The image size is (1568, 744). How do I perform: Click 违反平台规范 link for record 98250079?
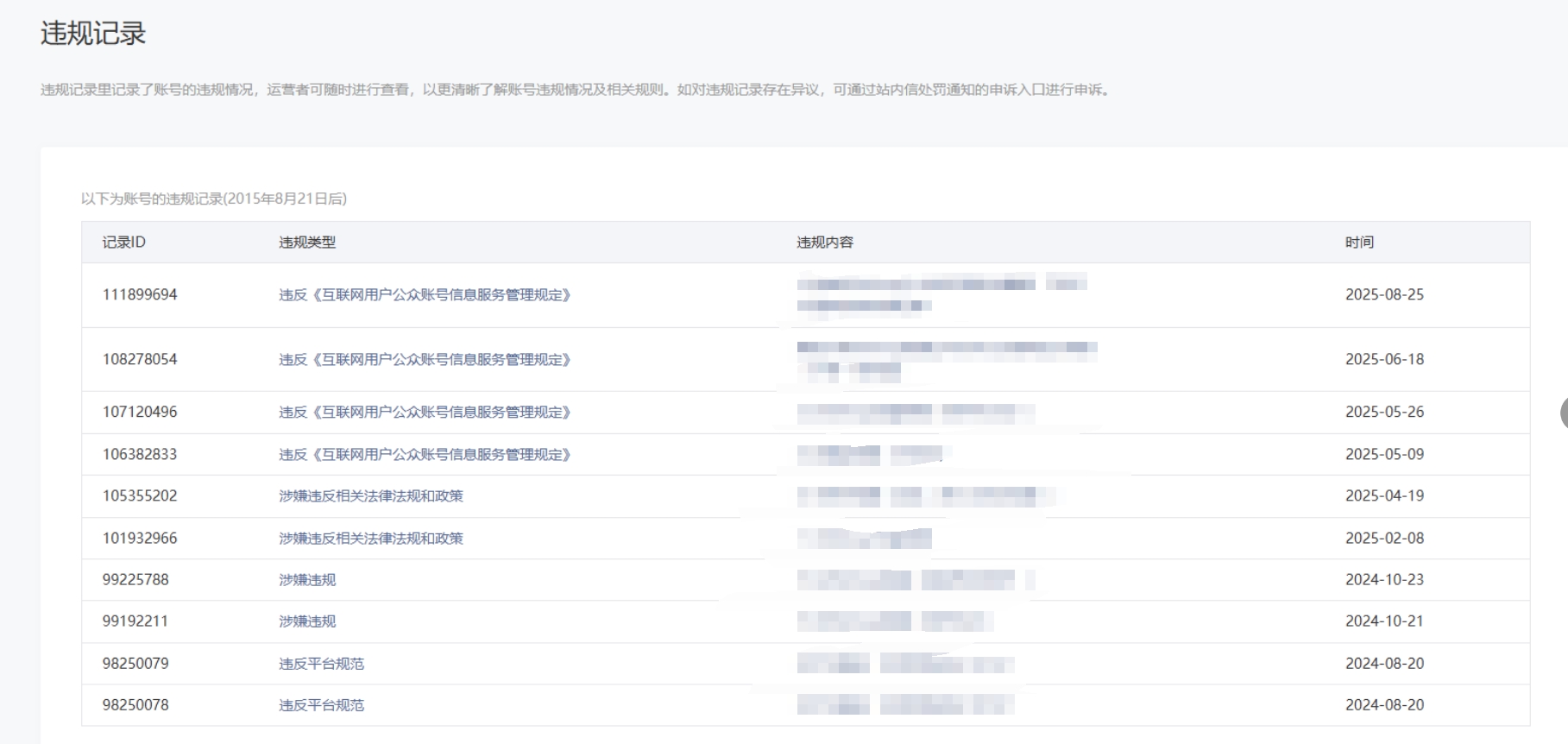[321, 664]
